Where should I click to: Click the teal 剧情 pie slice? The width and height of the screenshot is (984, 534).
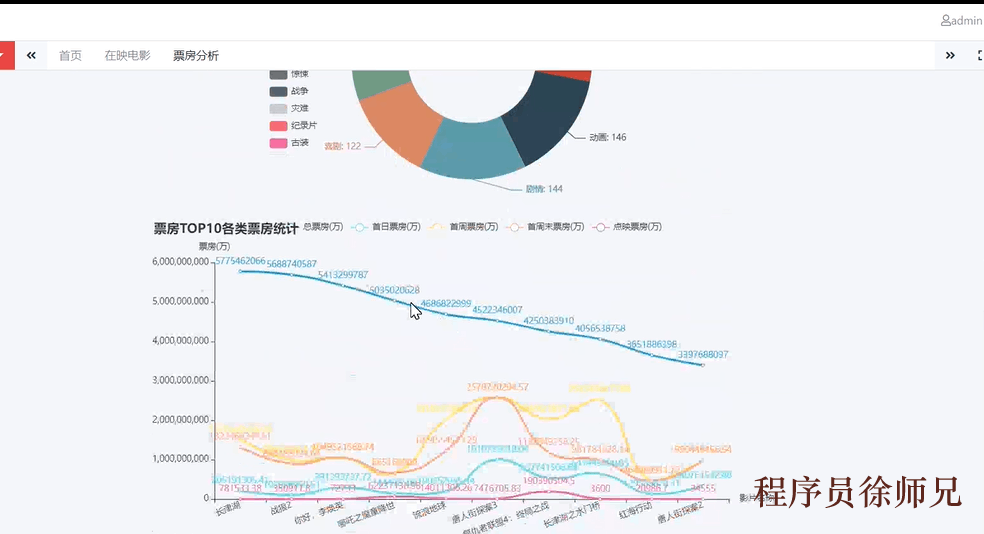pos(474,147)
